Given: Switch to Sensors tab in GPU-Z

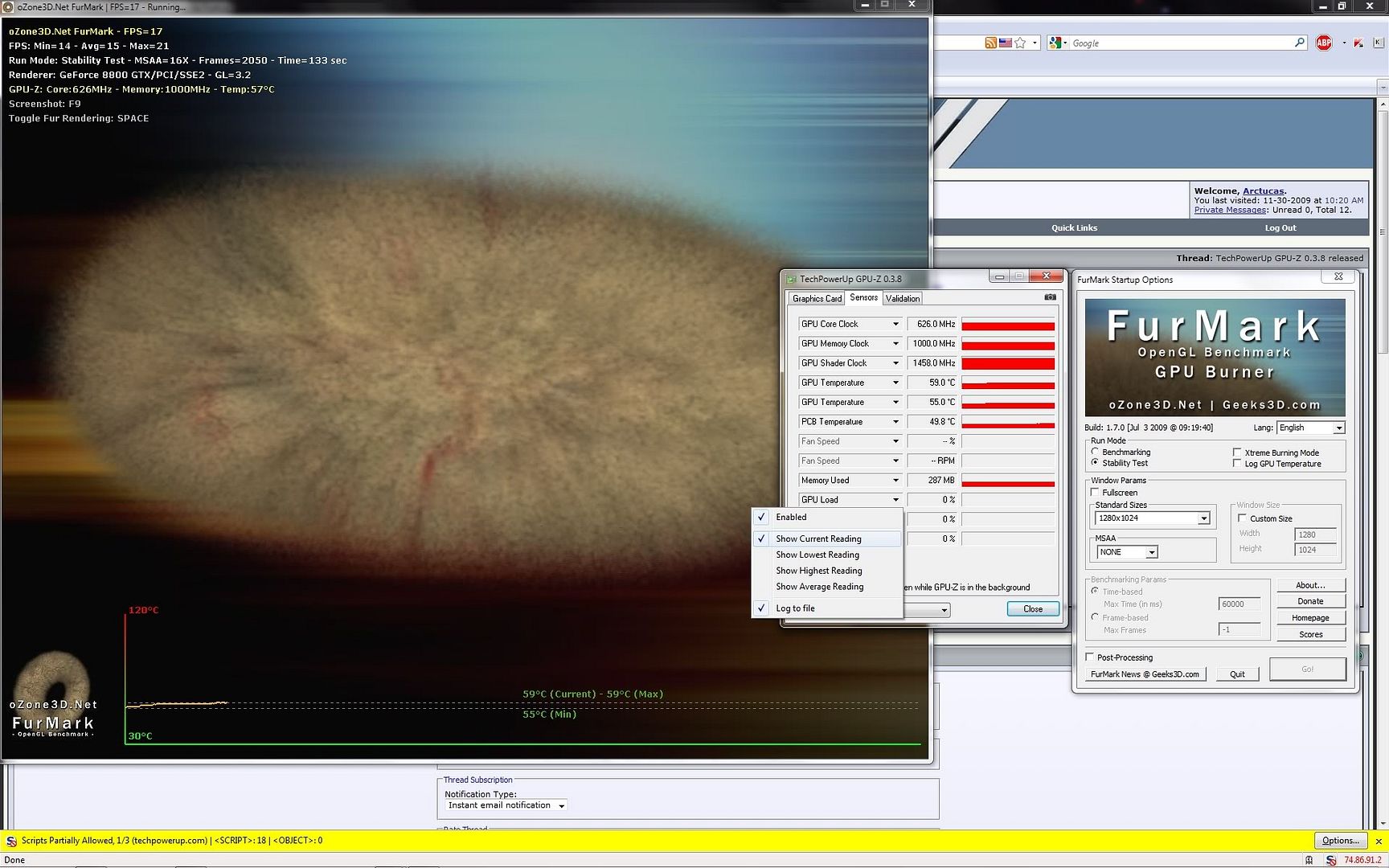Looking at the screenshot, I should (x=864, y=297).
